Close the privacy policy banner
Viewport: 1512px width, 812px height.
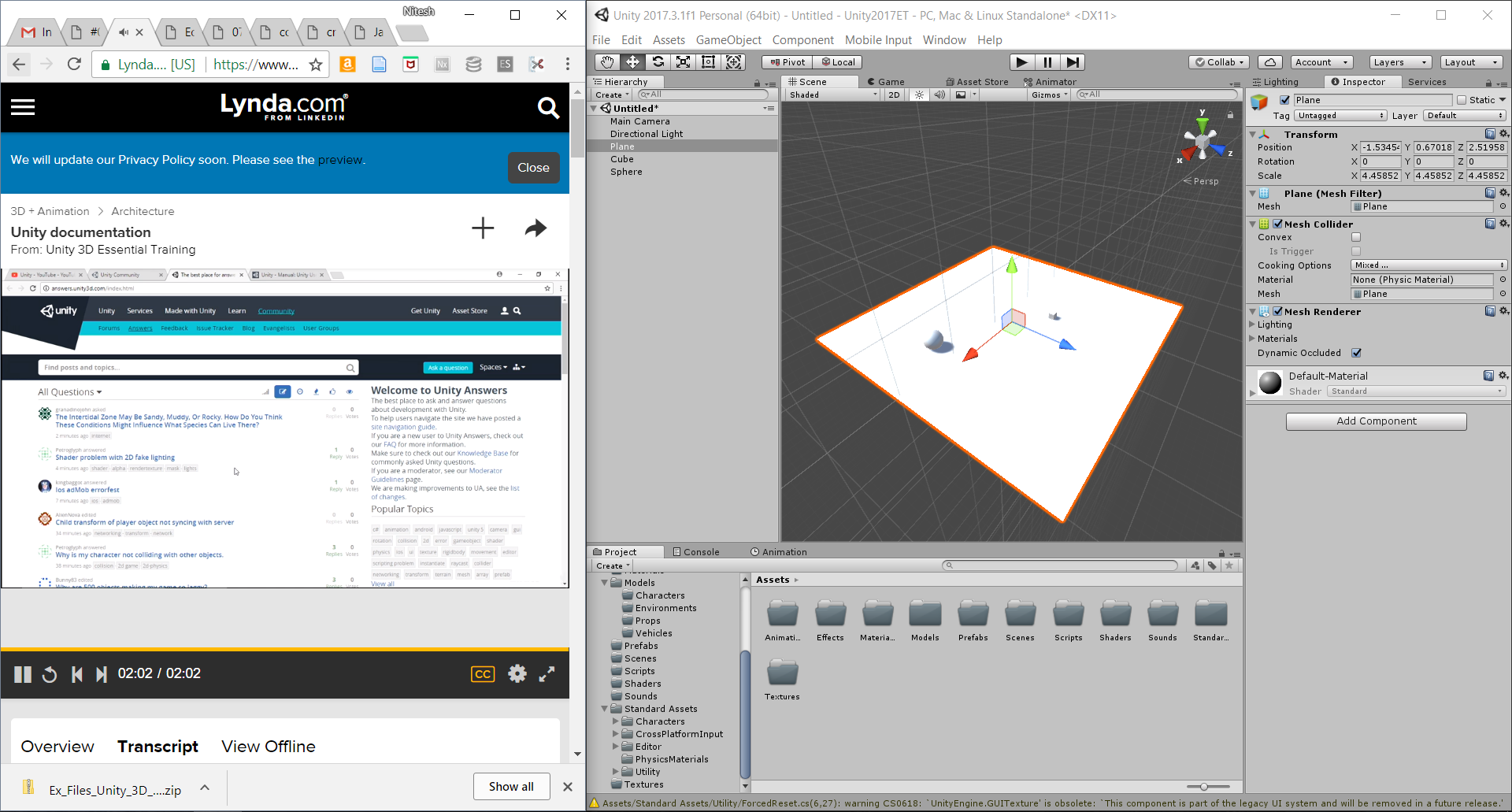tap(533, 168)
